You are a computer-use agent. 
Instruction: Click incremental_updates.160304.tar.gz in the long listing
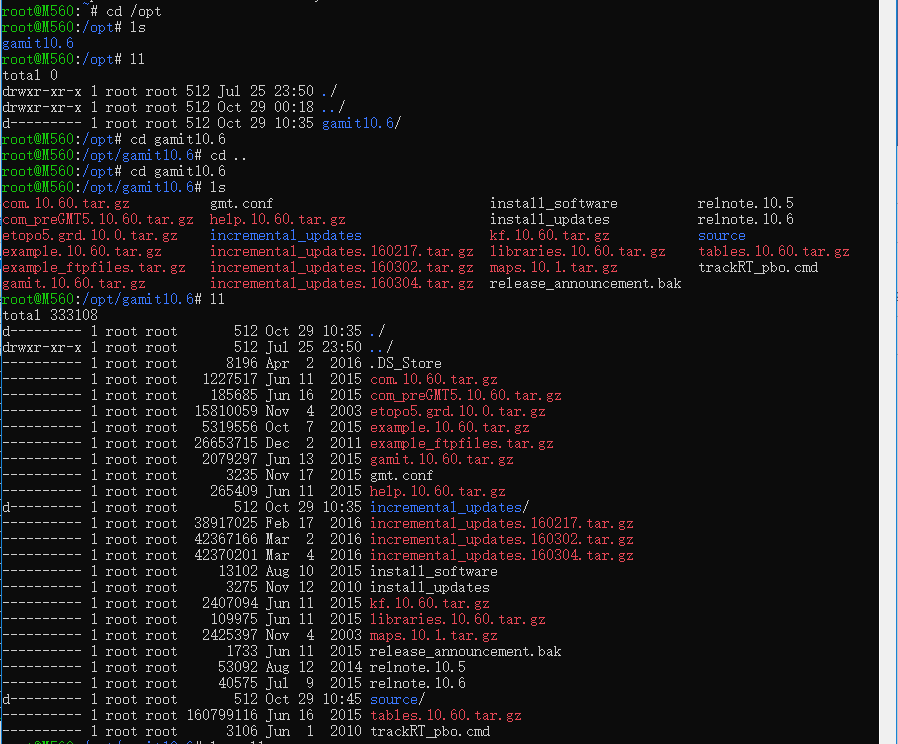click(x=501, y=556)
